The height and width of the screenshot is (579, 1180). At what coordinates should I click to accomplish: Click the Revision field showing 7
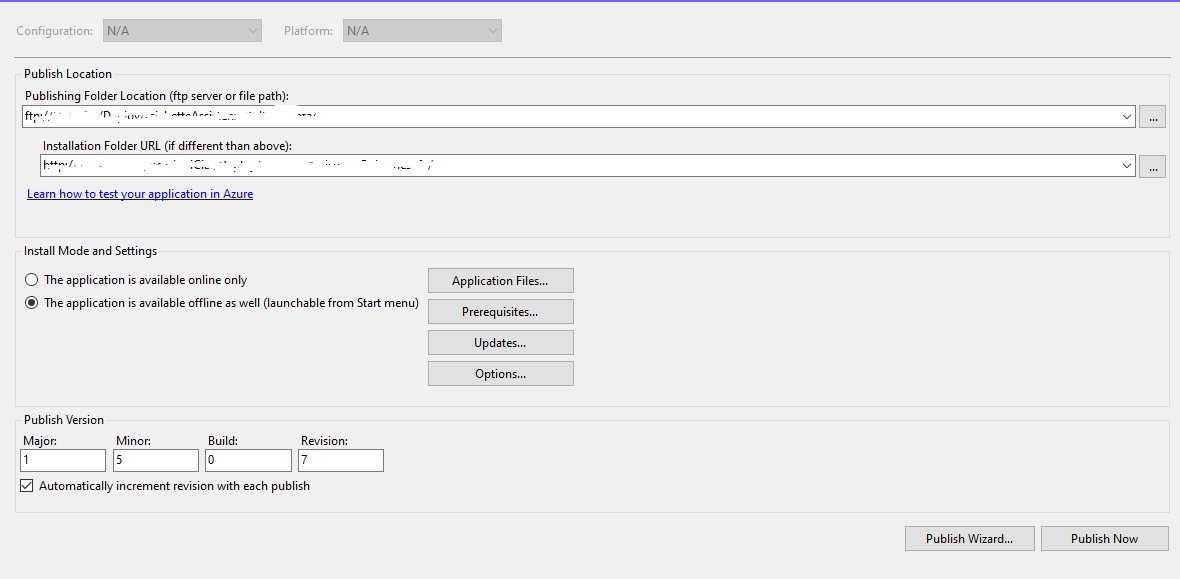pos(341,460)
